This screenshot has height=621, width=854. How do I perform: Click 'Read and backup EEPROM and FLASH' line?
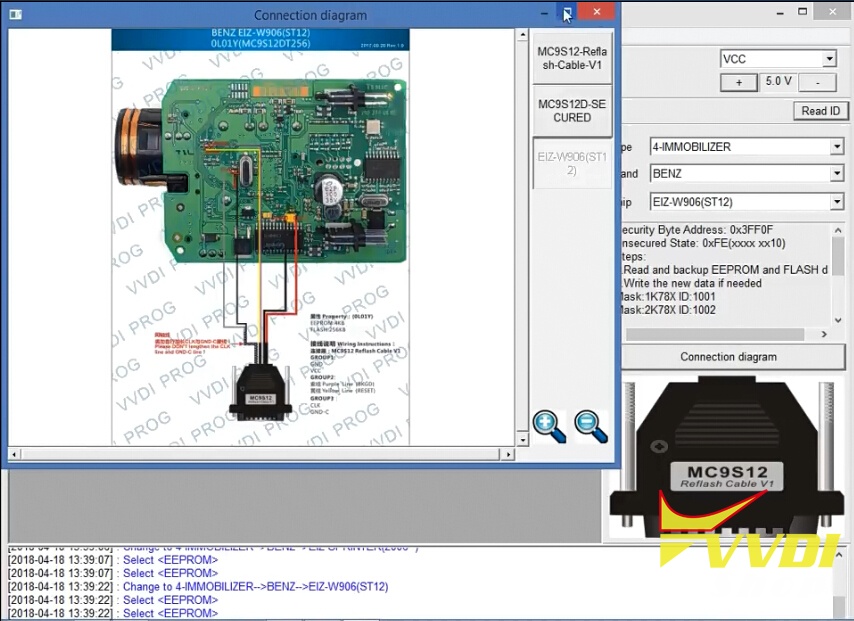[725, 270]
